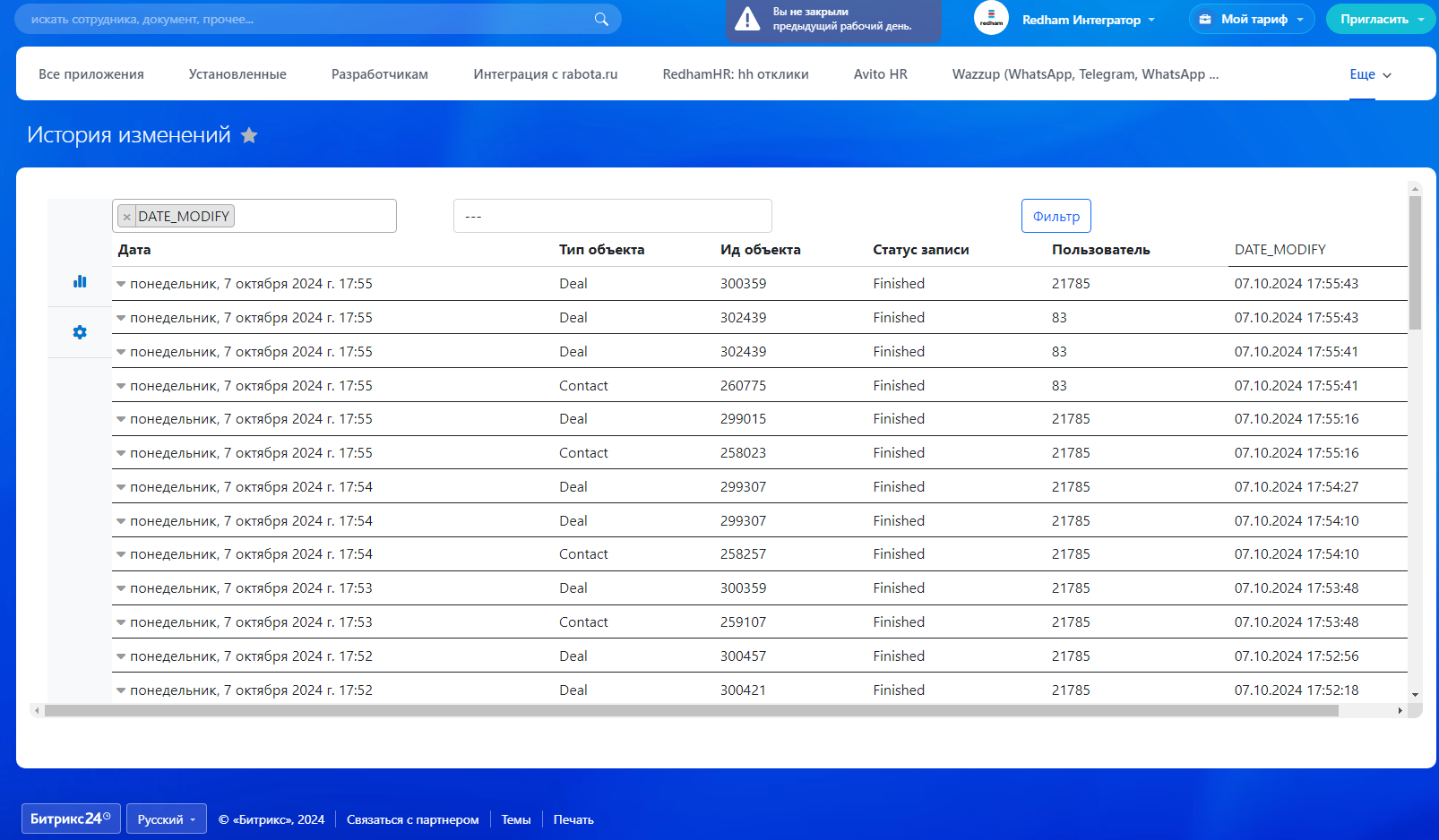Screen dimensions: 1439x840
Task: Star the История изменений page as favorite
Action: pos(249,135)
